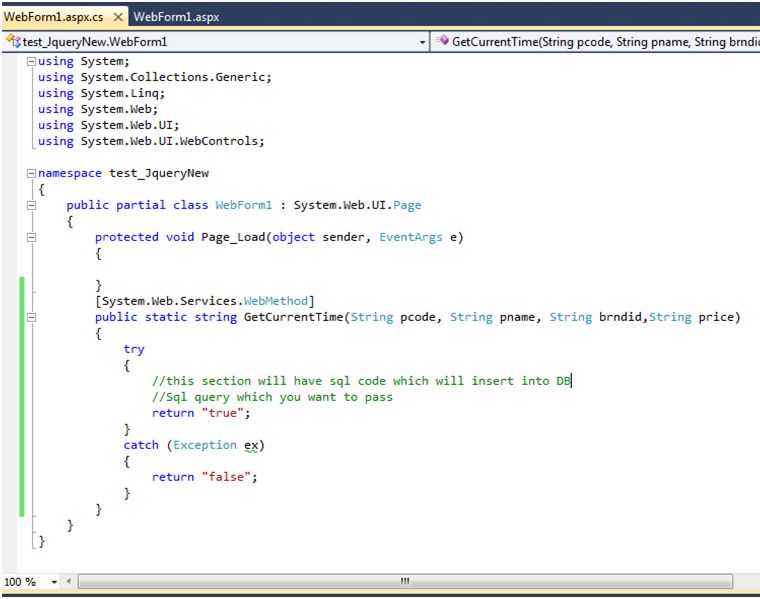The width and height of the screenshot is (760, 599).
Task: Click the WebMethod attribute text
Action: click(x=278, y=301)
